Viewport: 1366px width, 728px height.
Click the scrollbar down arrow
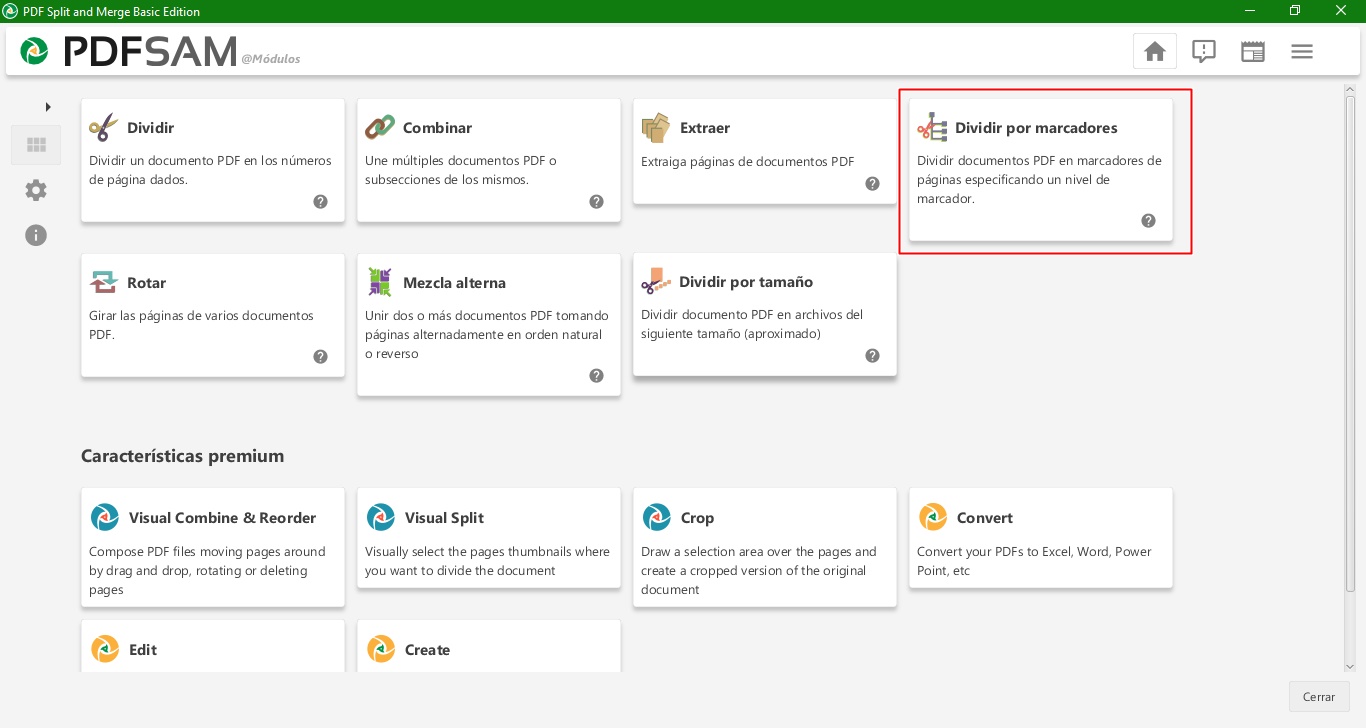[1349, 666]
